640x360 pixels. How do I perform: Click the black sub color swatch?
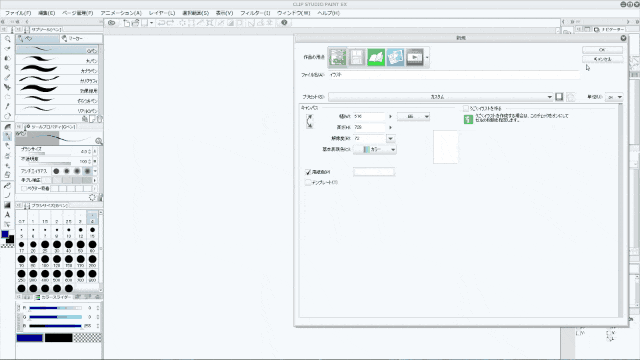click(58, 338)
